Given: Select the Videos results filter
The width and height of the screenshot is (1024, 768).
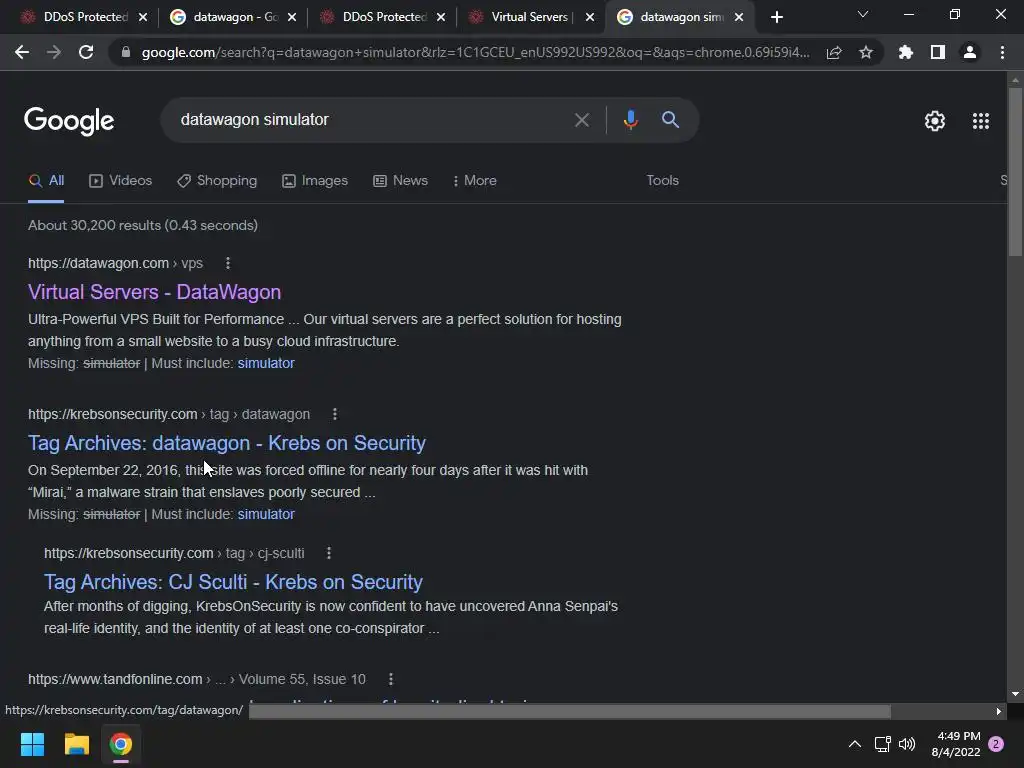Looking at the screenshot, I should click(x=121, y=181).
